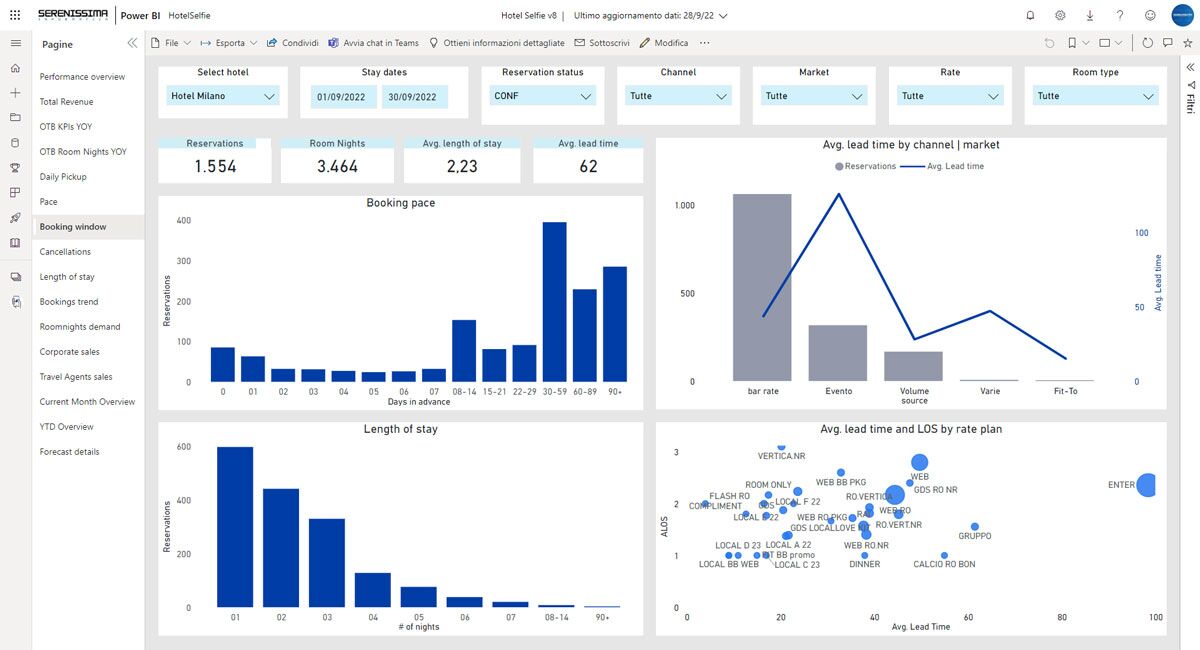Click the Condividi share button
Screen dimensions: 1200x650
(x=293, y=43)
